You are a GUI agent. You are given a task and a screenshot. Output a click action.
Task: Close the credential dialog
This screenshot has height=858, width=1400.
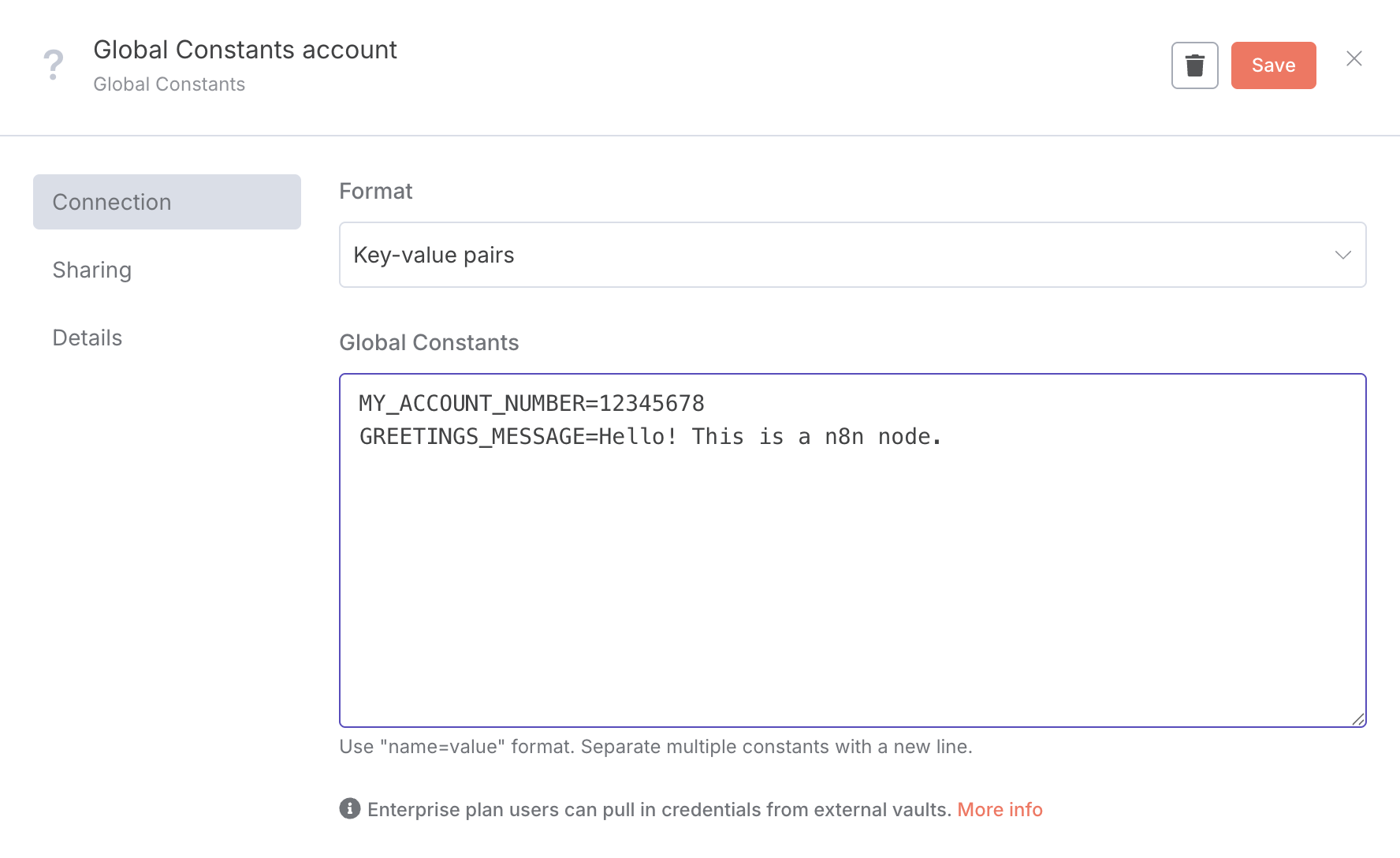pos(1353,58)
